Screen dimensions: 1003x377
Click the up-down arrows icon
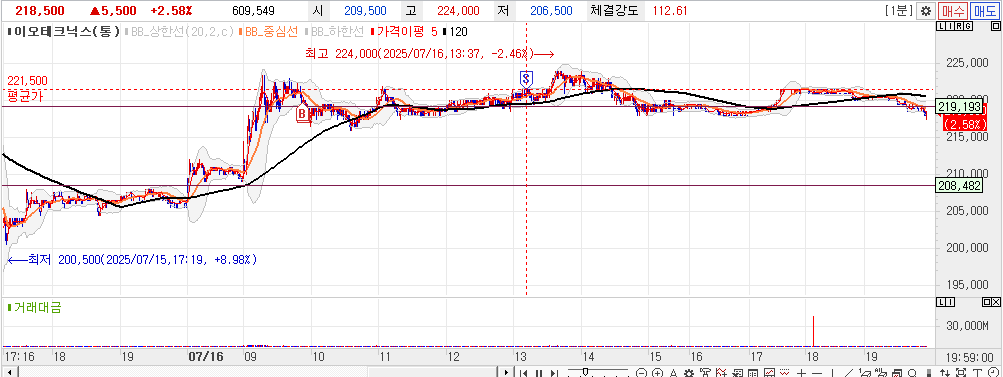coord(944,372)
